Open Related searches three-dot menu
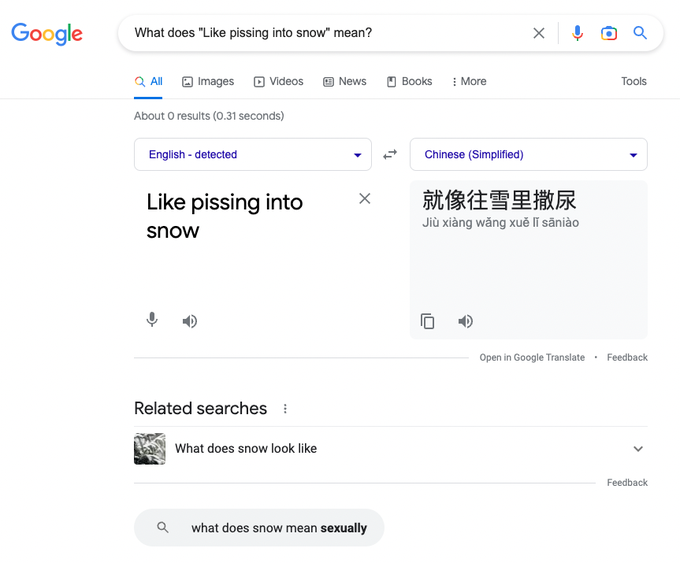 [x=285, y=409]
